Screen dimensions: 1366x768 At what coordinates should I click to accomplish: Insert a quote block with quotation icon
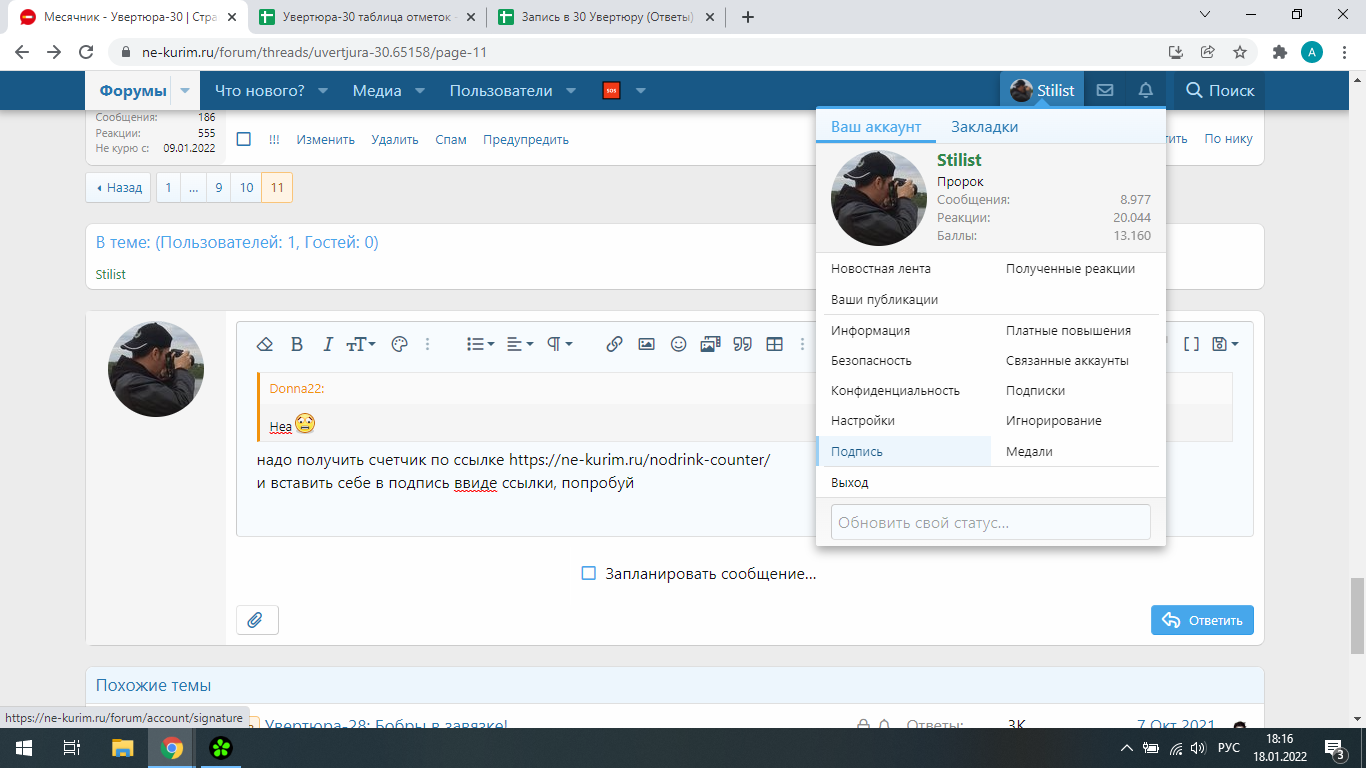tap(742, 344)
